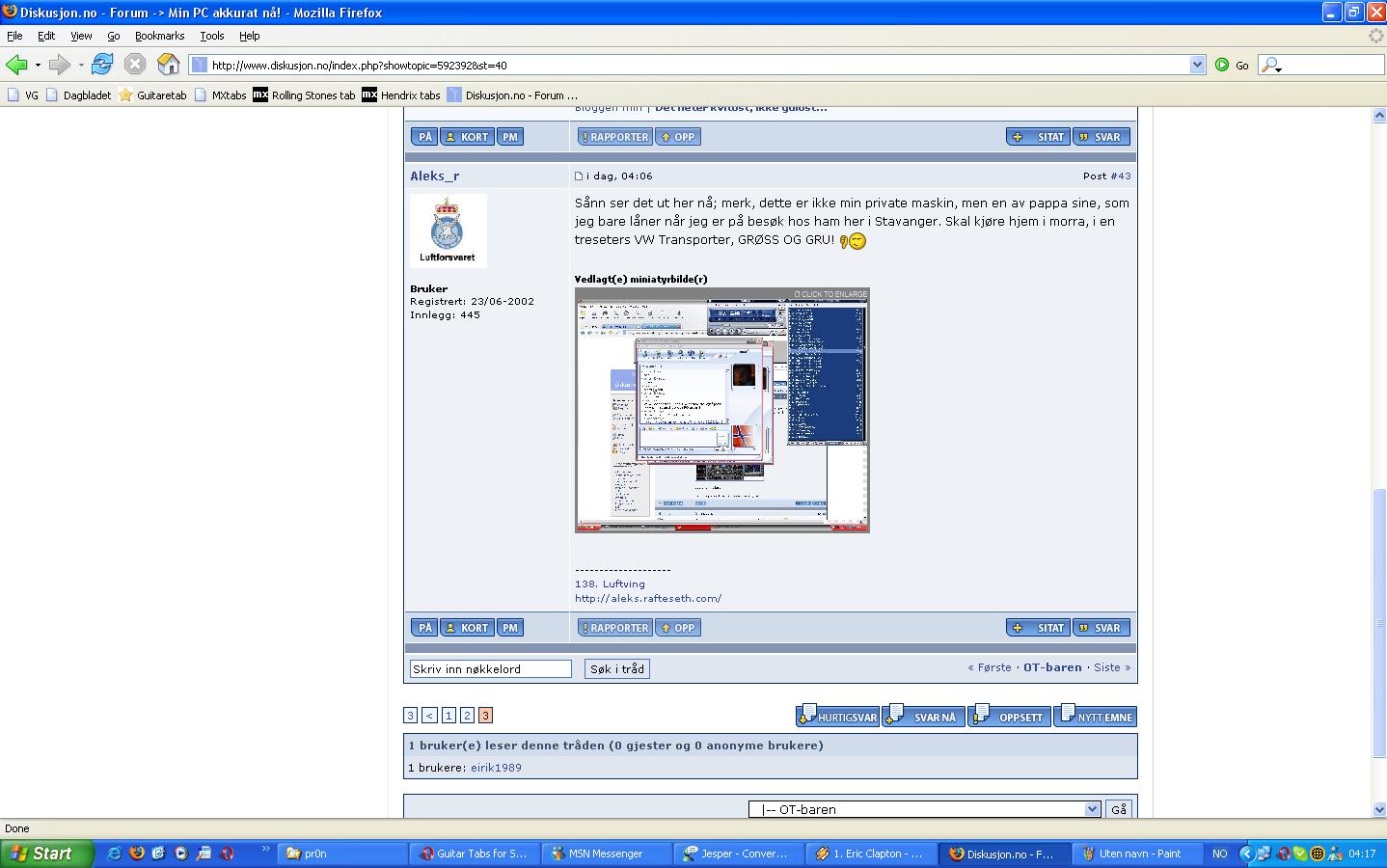Click OPP button under Aleks_r post

click(678, 628)
